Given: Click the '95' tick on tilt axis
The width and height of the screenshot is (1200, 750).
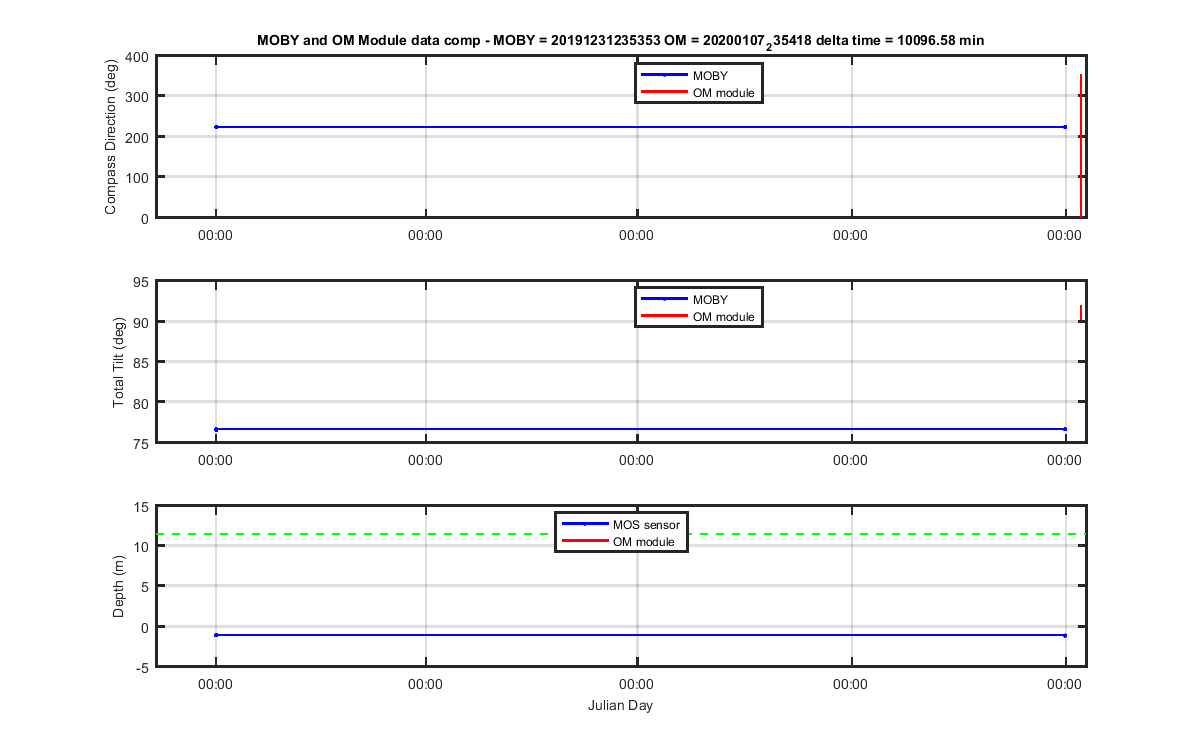Looking at the screenshot, I should (142, 282).
